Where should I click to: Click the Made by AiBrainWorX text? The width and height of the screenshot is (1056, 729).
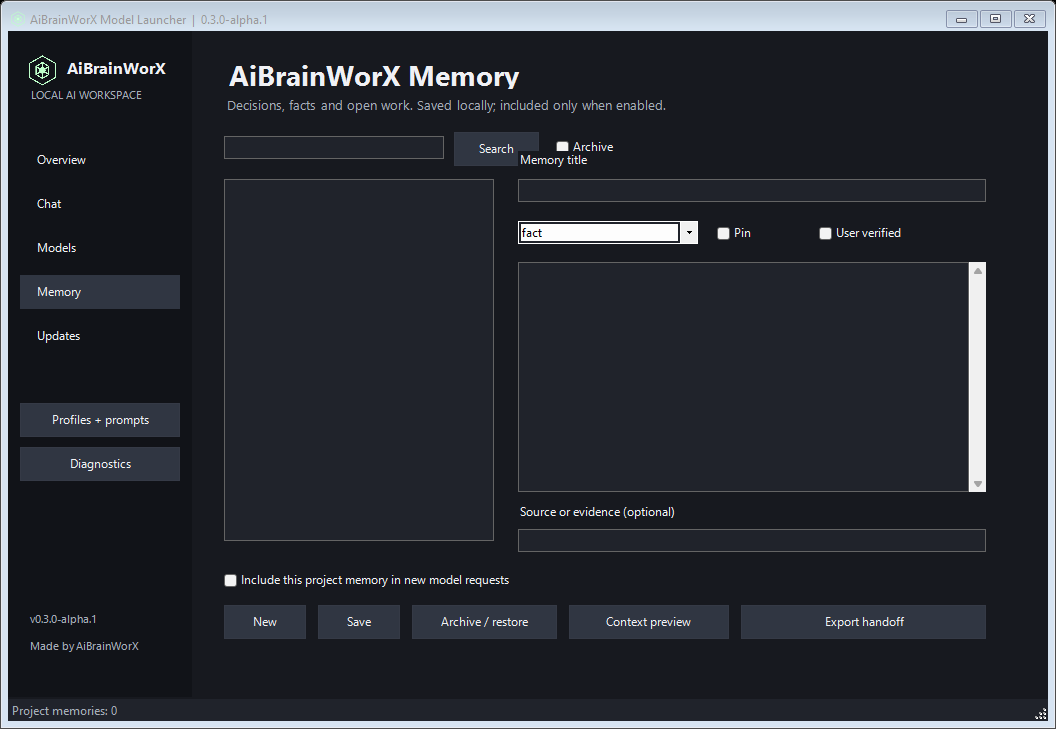(x=84, y=646)
